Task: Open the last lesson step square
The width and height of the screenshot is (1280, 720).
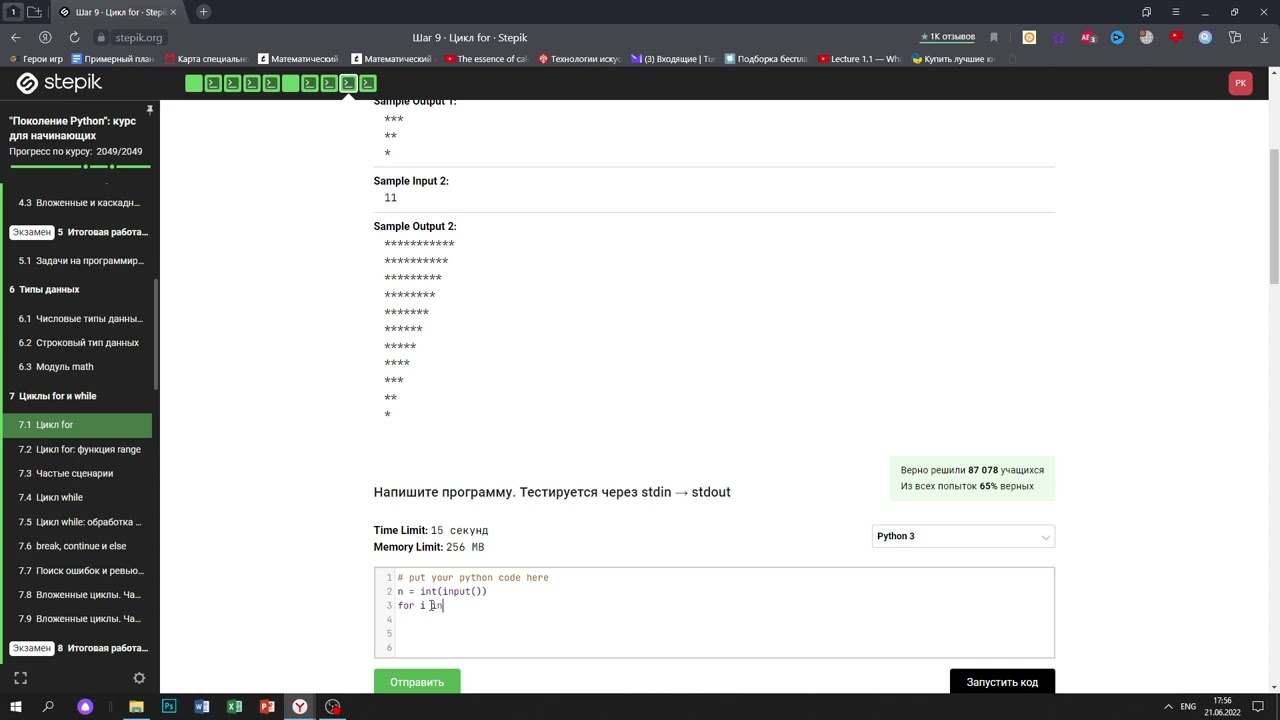Action: pos(368,83)
